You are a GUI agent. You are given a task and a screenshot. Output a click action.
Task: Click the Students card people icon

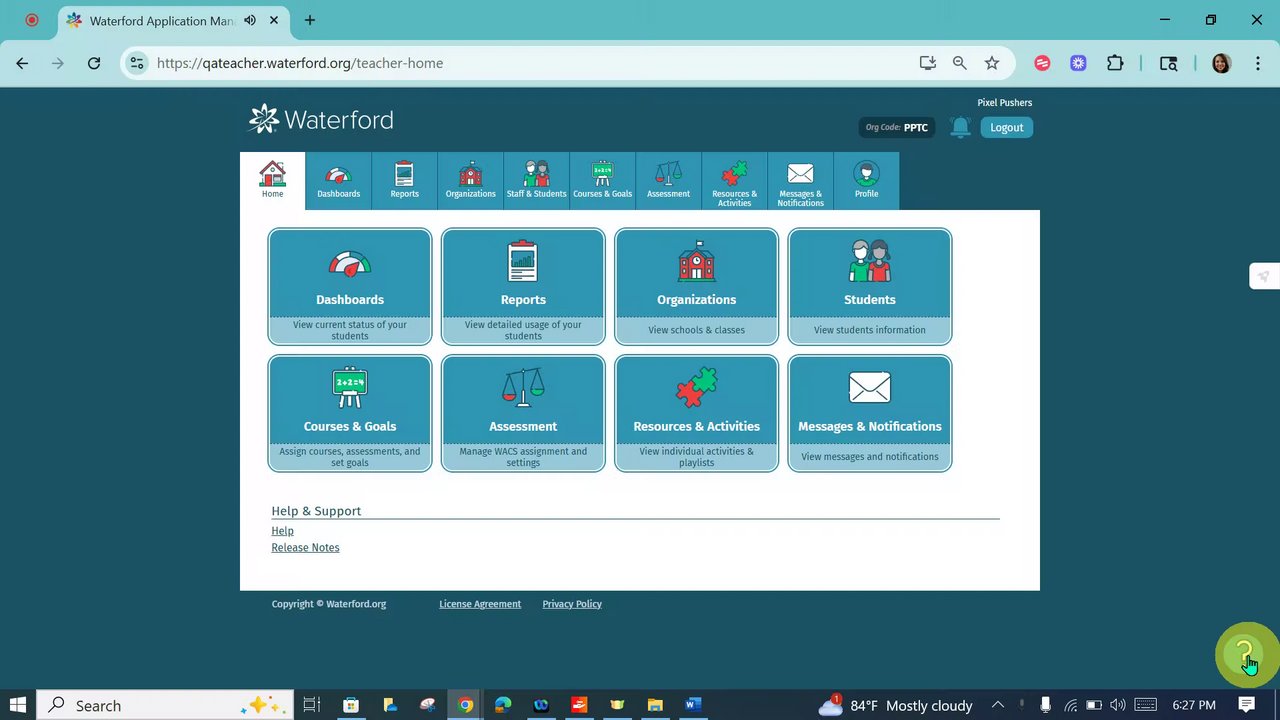coord(870,261)
